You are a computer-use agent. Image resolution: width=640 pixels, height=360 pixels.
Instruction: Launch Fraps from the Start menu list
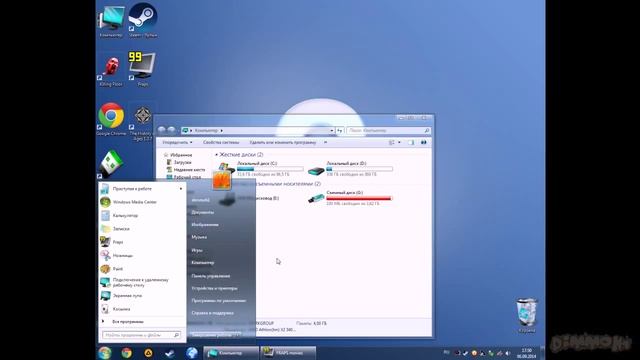[142, 242]
